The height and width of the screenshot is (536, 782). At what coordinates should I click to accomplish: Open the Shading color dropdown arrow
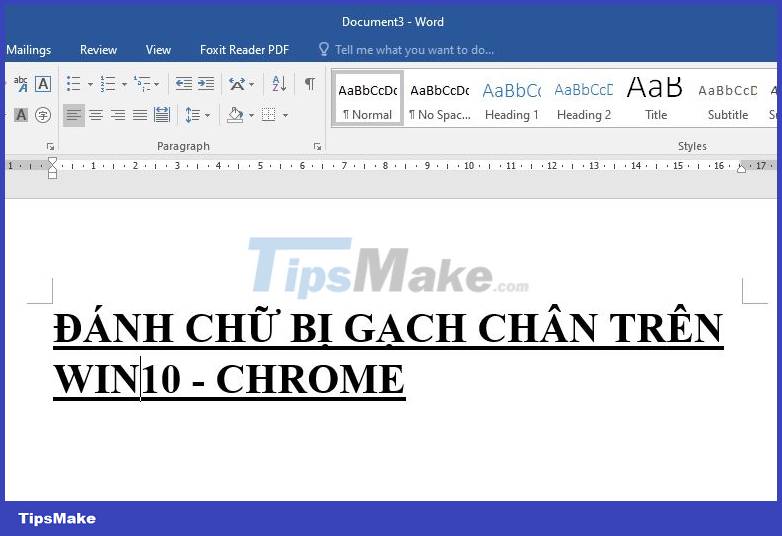point(251,116)
